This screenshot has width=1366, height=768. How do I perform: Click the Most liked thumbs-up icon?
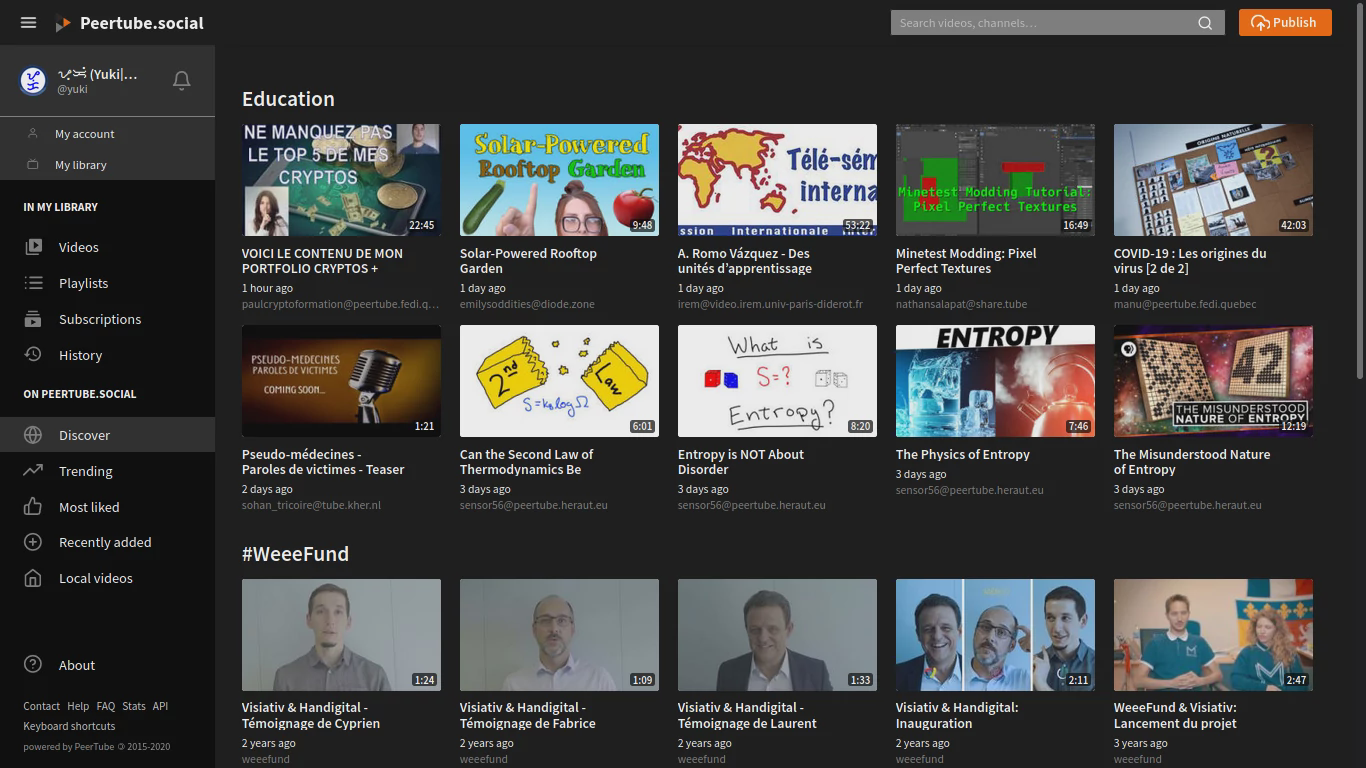33,507
